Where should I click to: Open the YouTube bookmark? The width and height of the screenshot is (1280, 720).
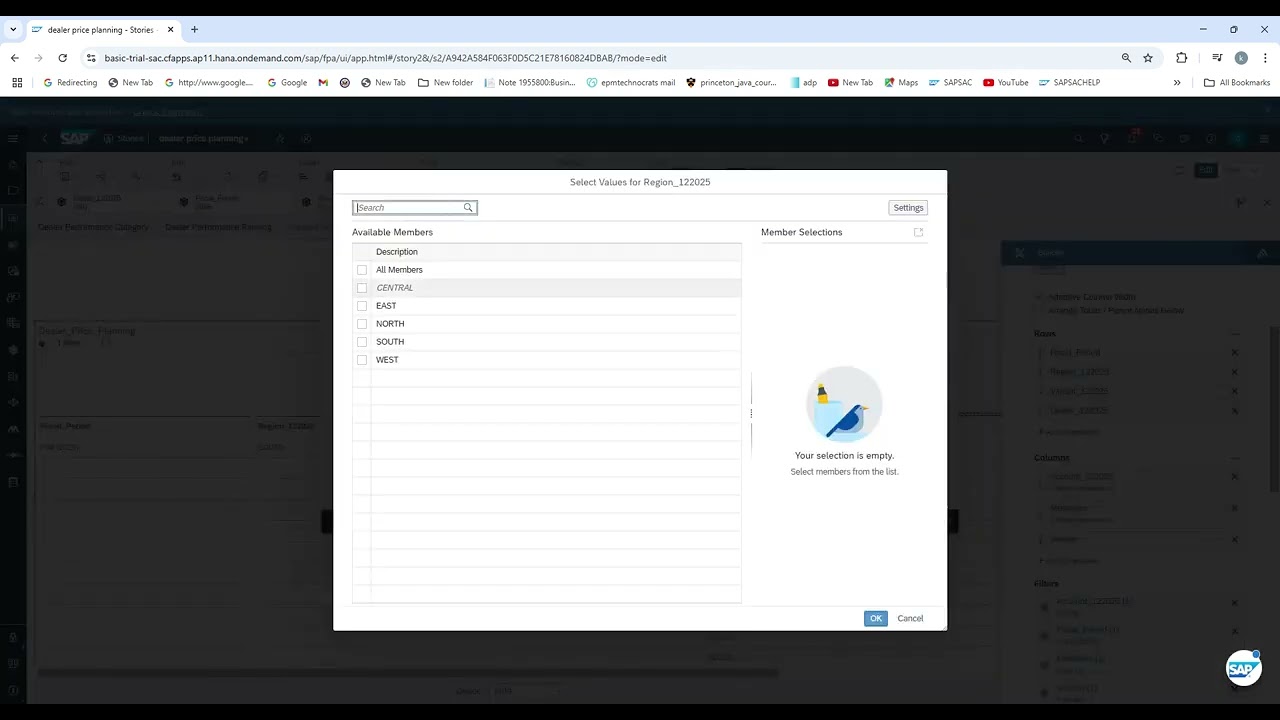[1006, 83]
